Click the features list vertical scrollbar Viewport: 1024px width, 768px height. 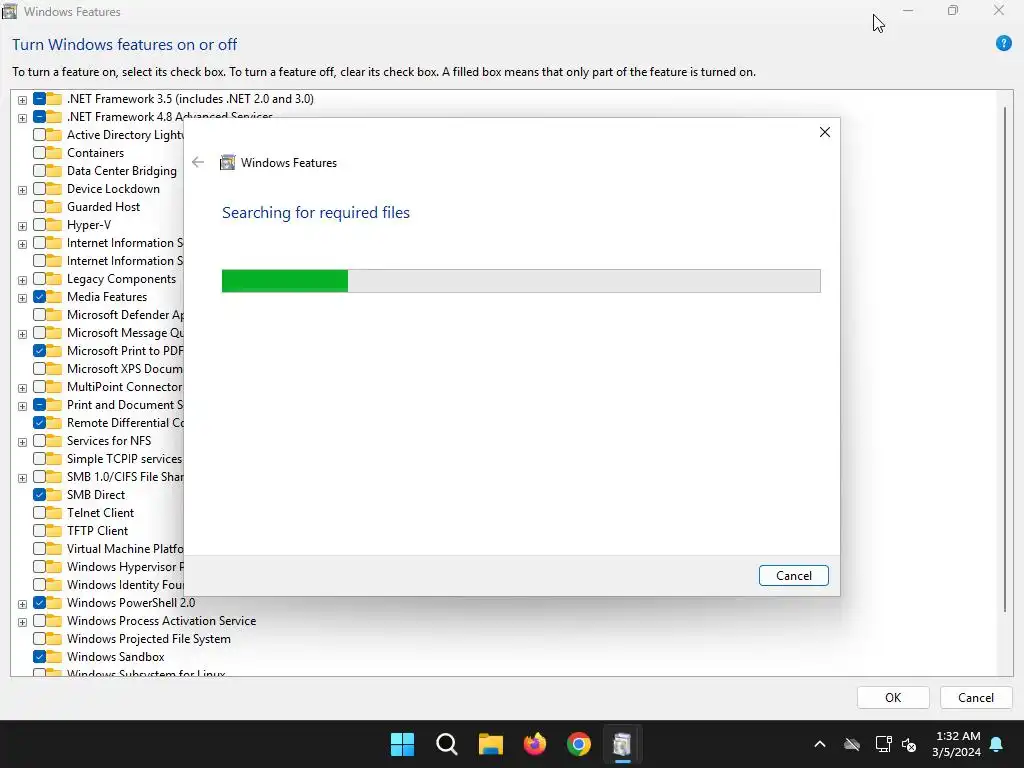point(1004,359)
